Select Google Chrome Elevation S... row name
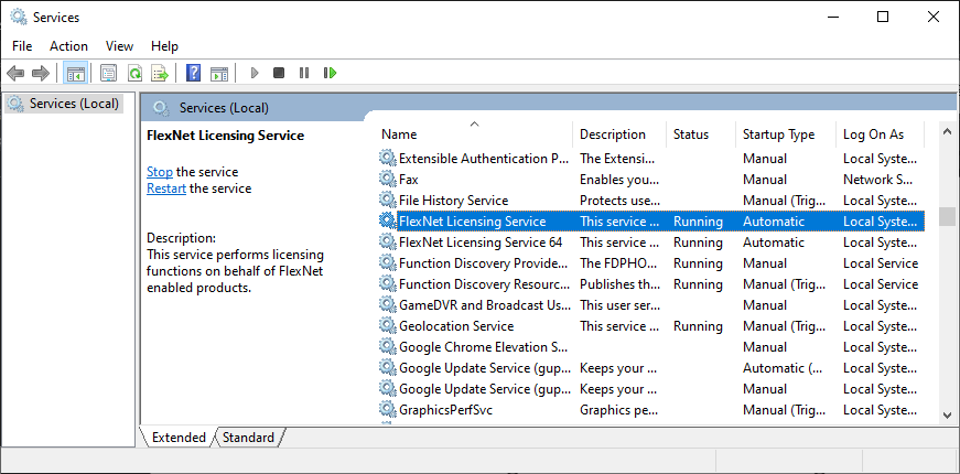This screenshot has width=960, height=474. coord(484,347)
